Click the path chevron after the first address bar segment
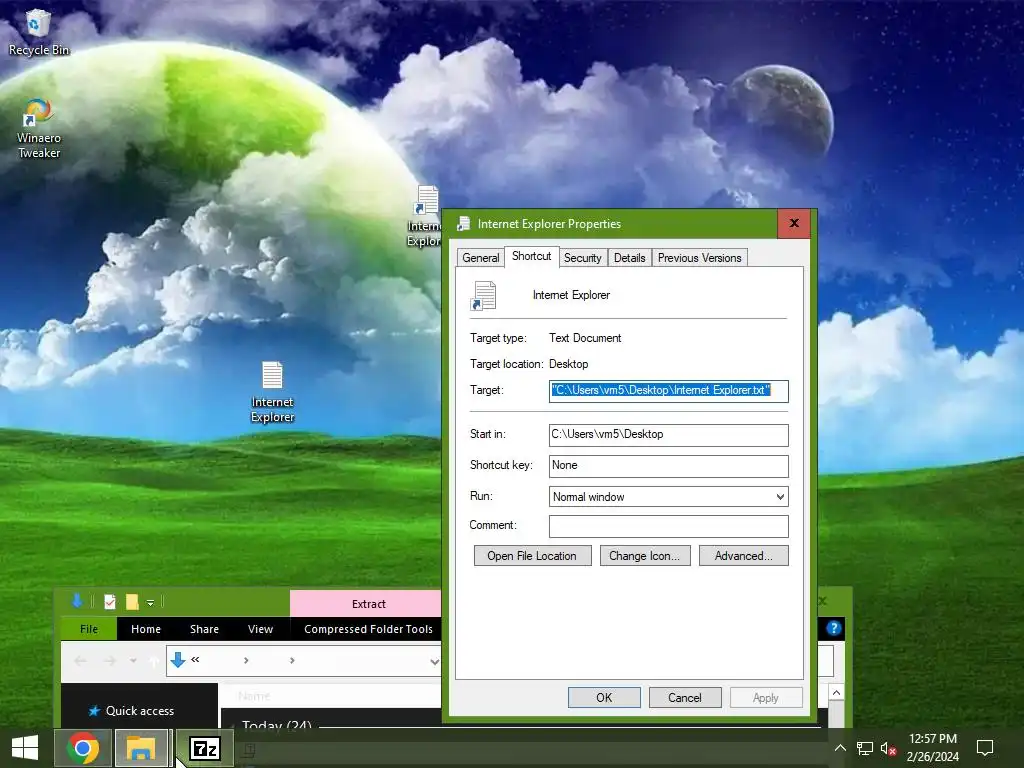The height and width of the screenshot is (768, 1024). [246, 661]
